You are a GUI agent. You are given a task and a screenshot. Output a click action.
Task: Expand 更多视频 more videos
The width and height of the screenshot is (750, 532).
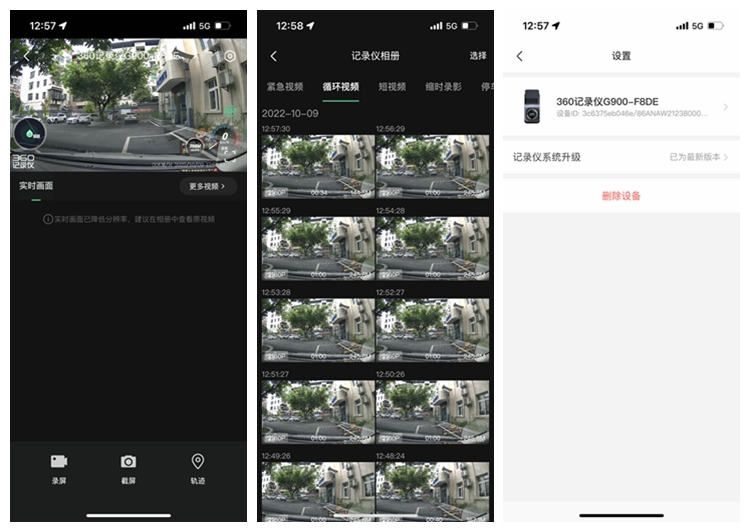(207, 186)
